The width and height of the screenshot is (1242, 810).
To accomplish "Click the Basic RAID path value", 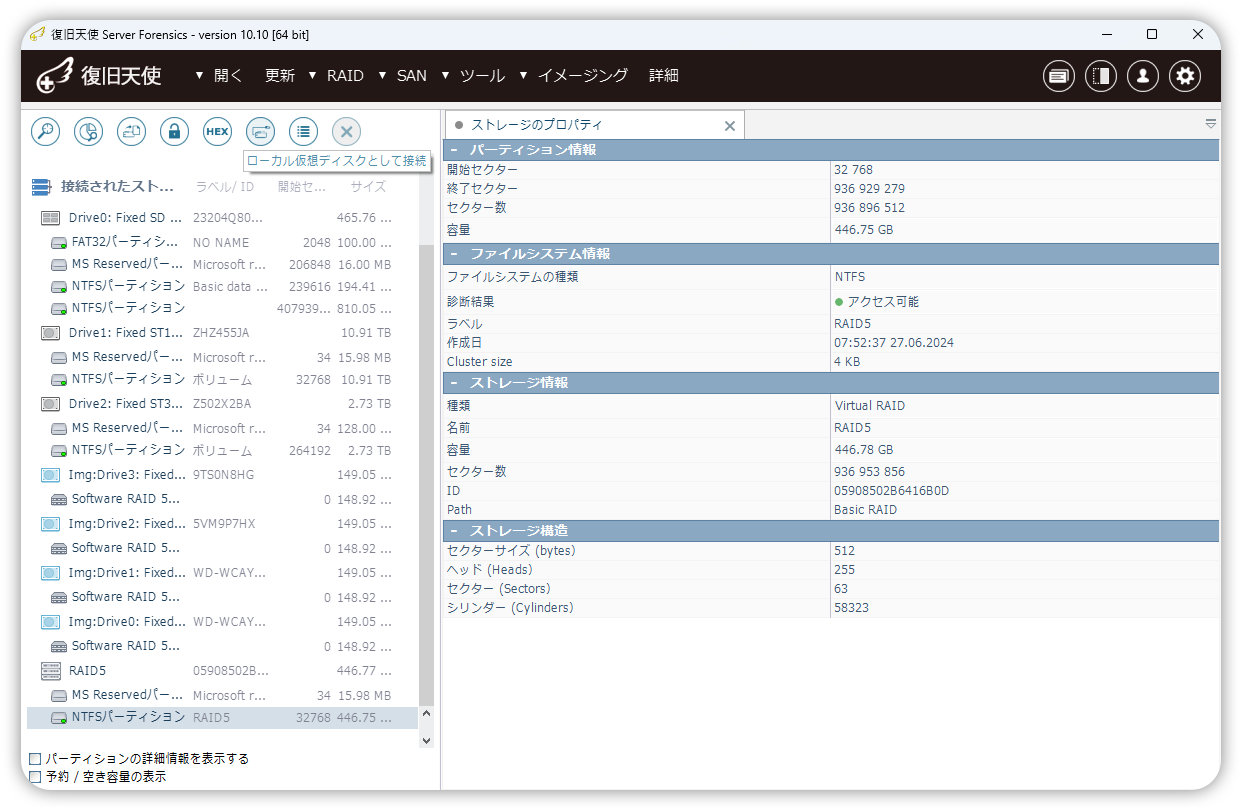I will pyautogui.click(x=866, y=510).
